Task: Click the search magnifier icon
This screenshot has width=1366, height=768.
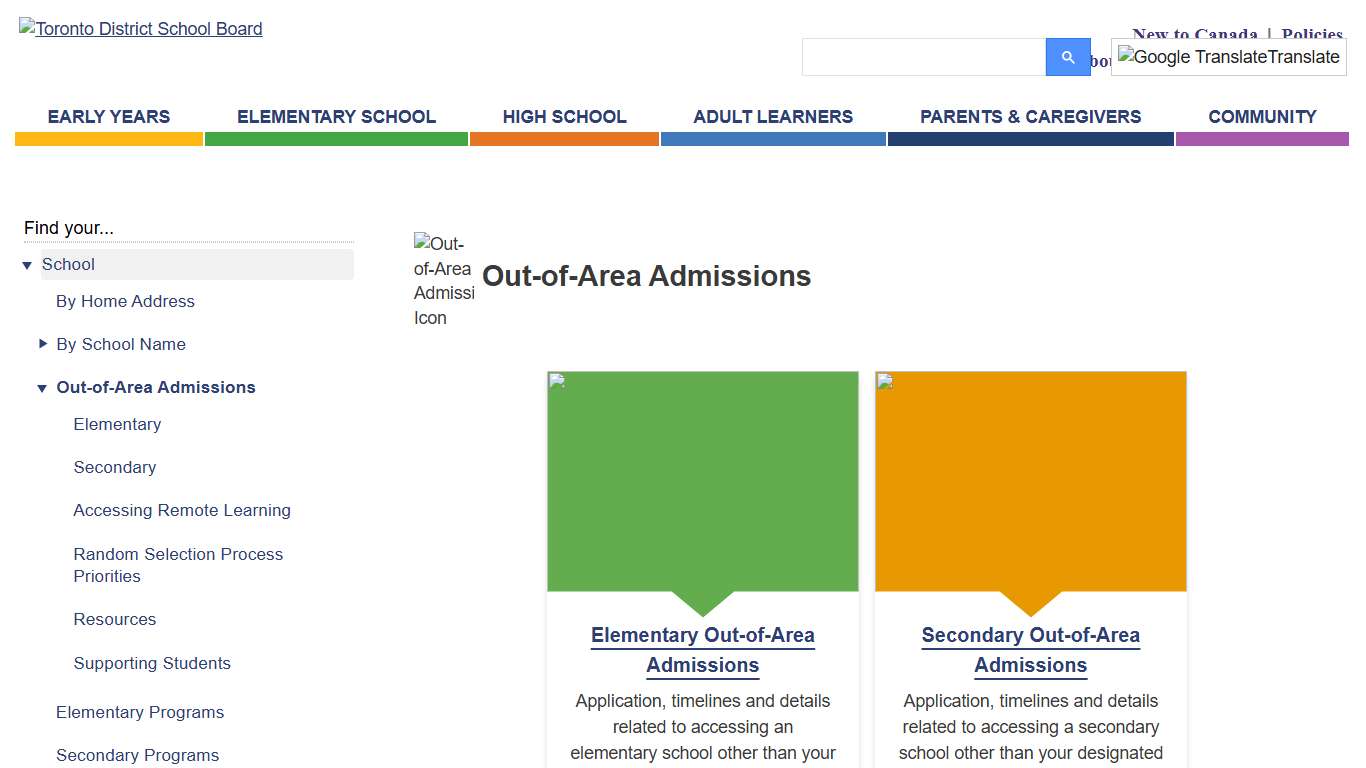Action: (x=1067, y=57)
